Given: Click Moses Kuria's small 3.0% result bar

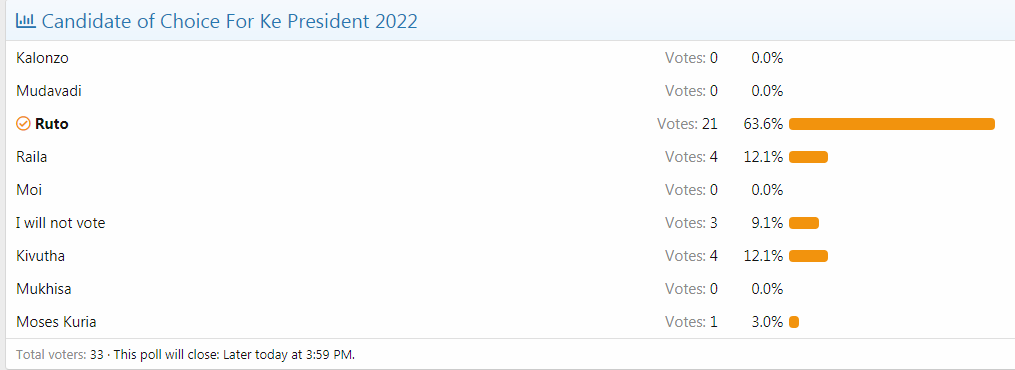Looking at the screenshot, I should click(794, 322).
